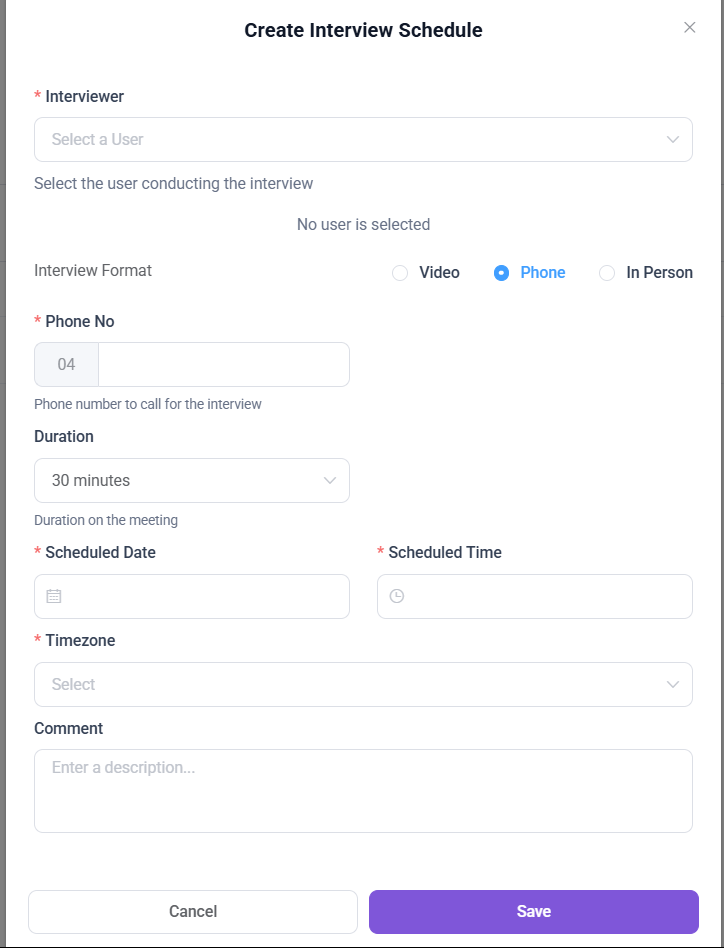The image size is (724, 948).
Task: Click the clock icon in Scheduled Time
Action: tap(397, 596)
